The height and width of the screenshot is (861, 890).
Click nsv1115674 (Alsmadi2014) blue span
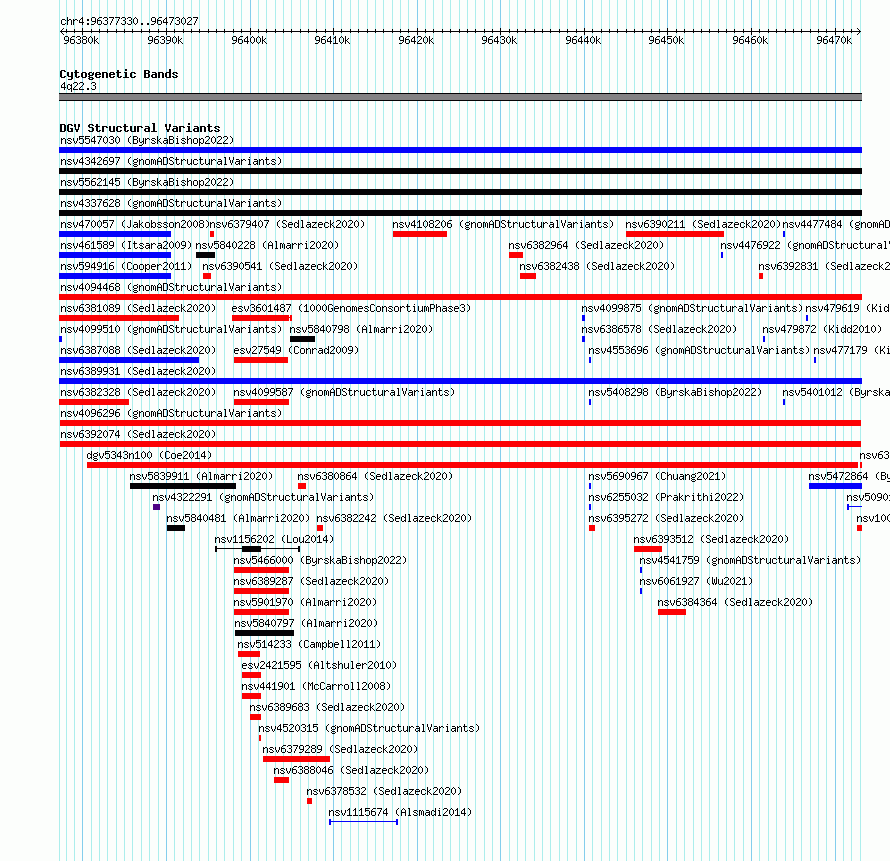coord(363,822)
